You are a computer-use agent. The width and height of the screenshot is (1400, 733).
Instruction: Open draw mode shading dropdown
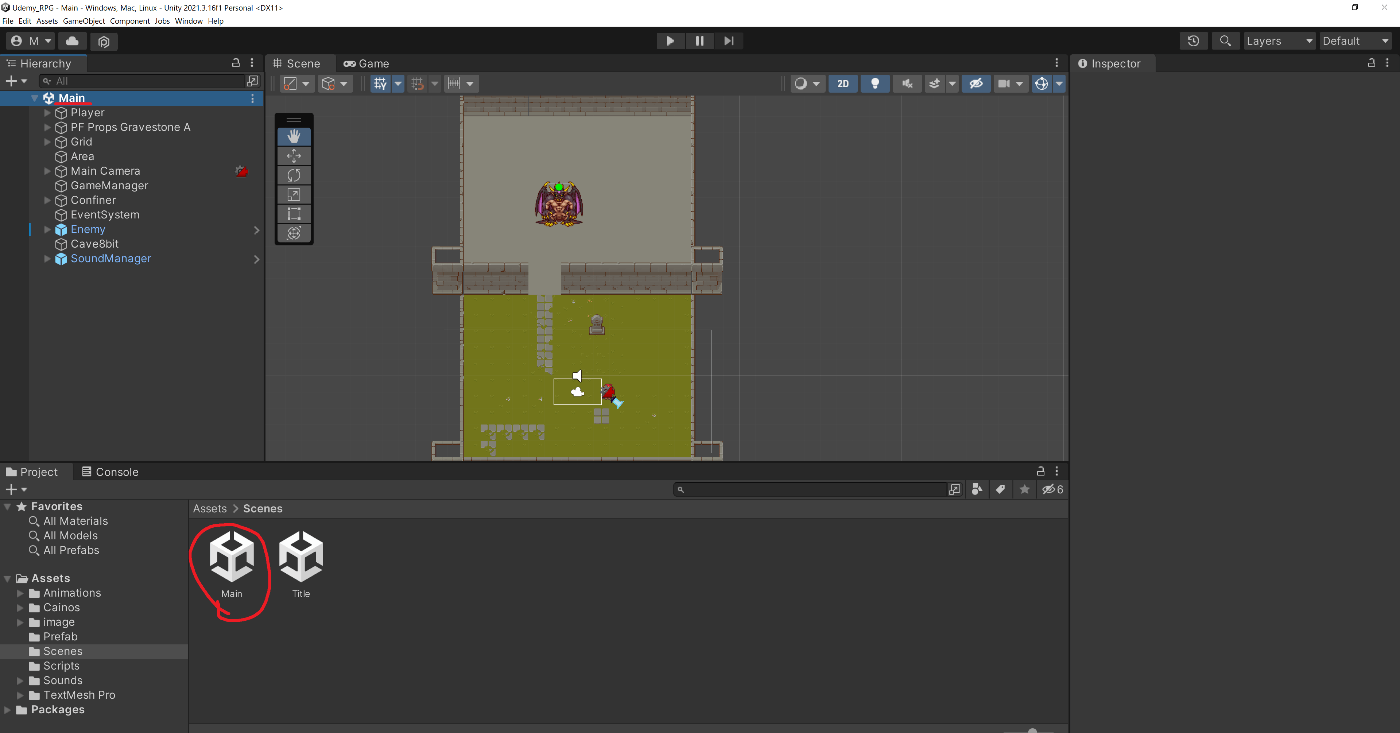point(807,84)
